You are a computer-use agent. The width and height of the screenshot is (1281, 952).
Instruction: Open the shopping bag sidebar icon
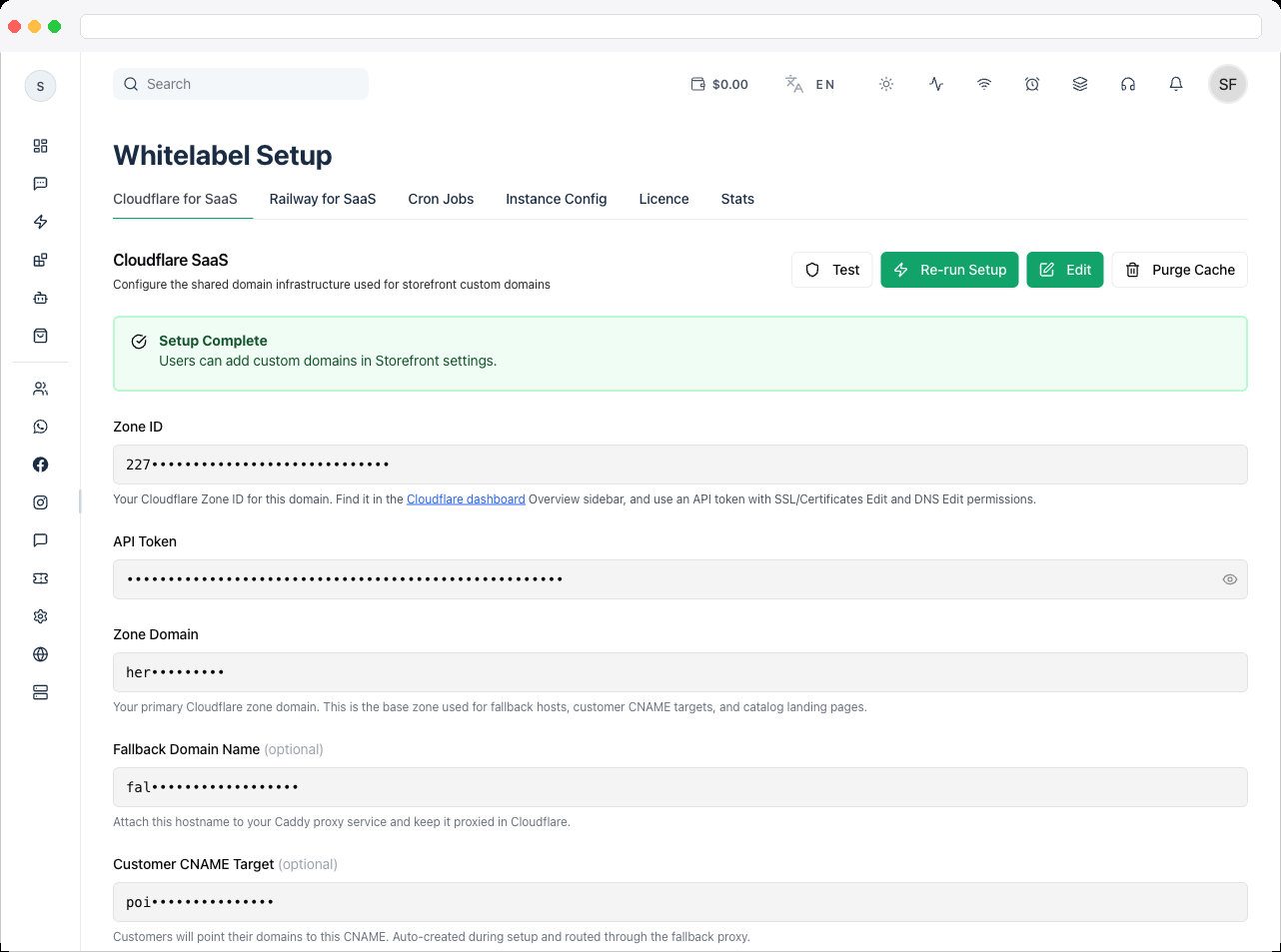(x=40, y=336)
